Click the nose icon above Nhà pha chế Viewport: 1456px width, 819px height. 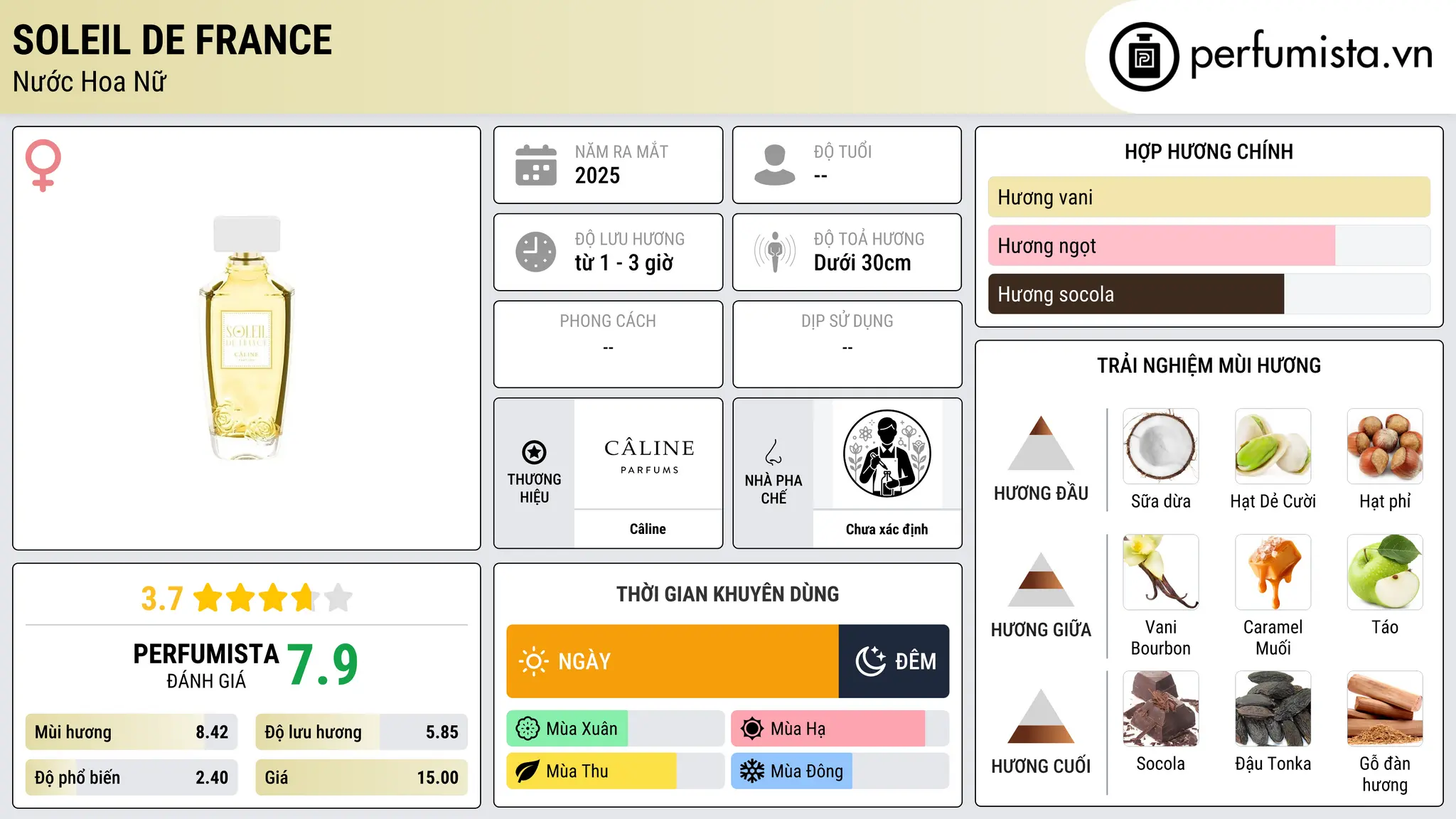(x=773, y=452)
